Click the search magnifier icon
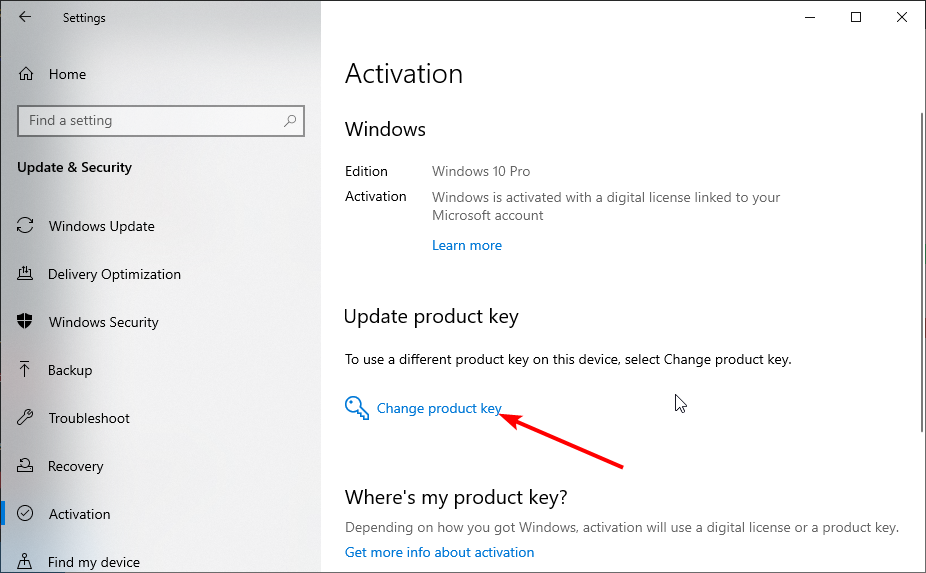Viewport: 926px width, 573px height. tap(290, 121)
